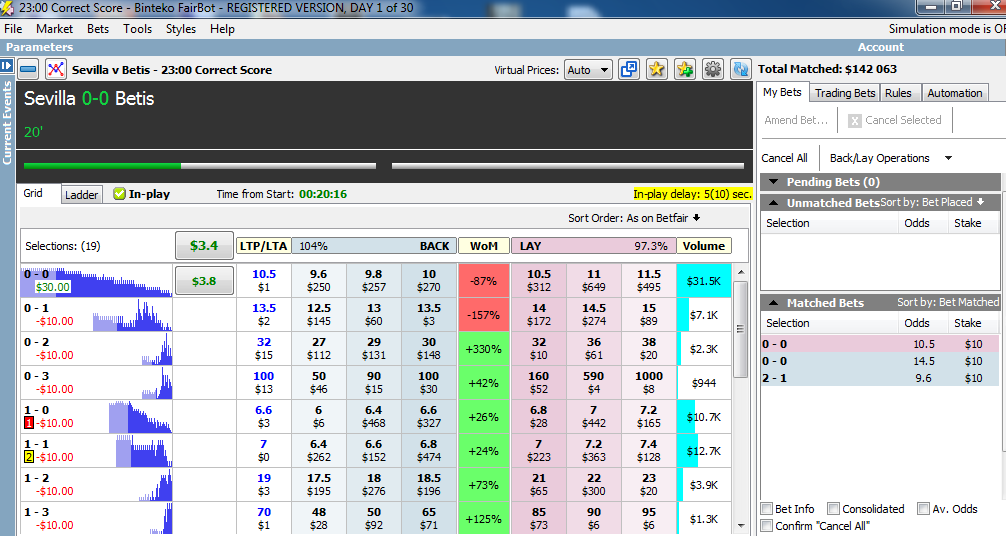Viewport: 1006px width, 536px height.
Task: Select matched bet 0 - 0 at 14.5
Action: [880, 361]
